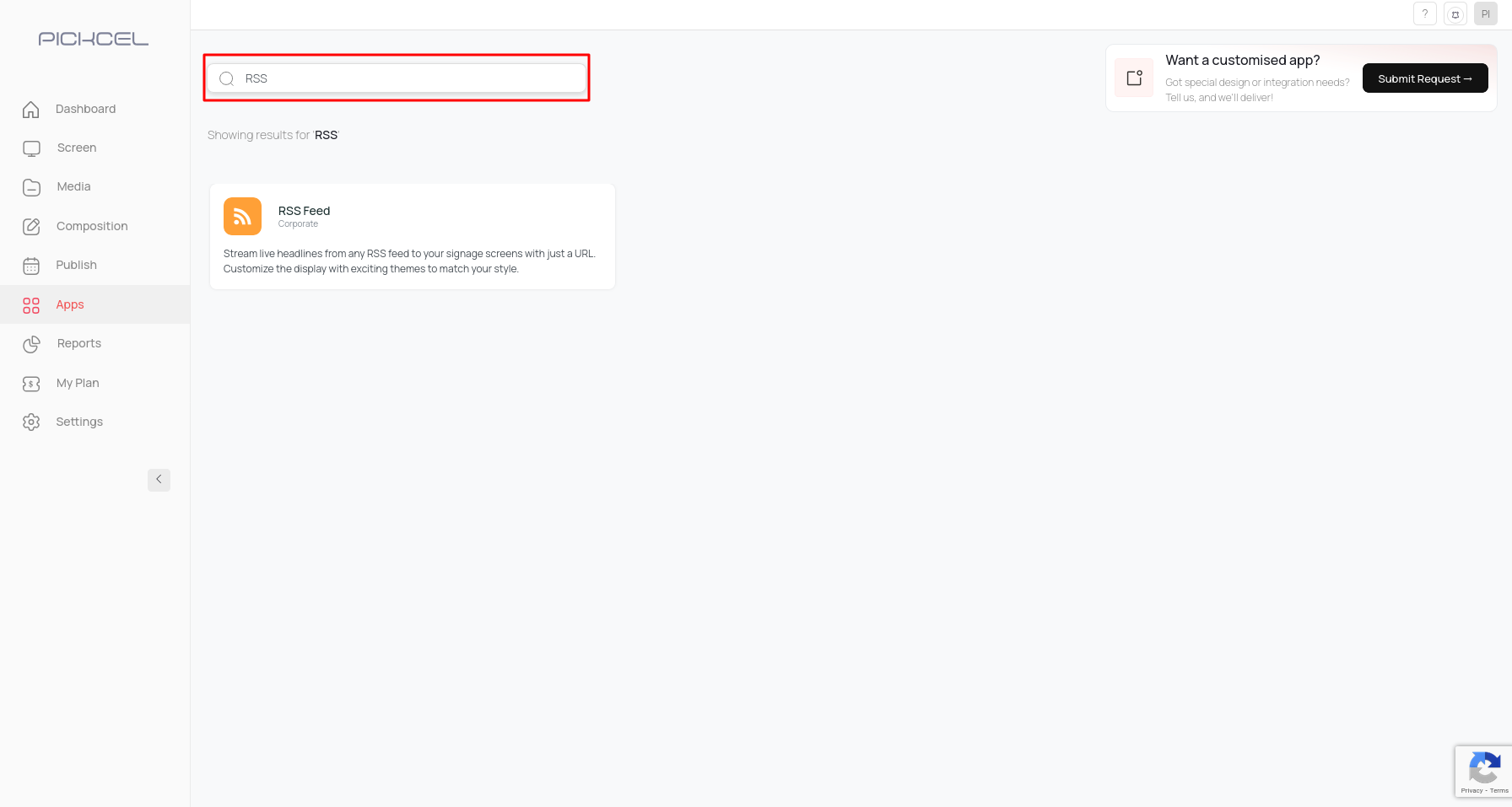This screenshot has height=807, width=1512.
Task: Open the Reports chart icon
Action: click(x=31, y=344)
